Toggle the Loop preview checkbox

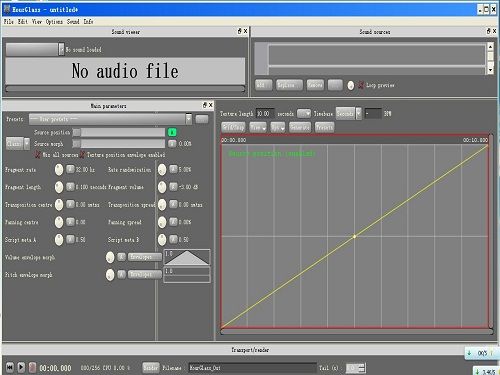coord(361,85)
